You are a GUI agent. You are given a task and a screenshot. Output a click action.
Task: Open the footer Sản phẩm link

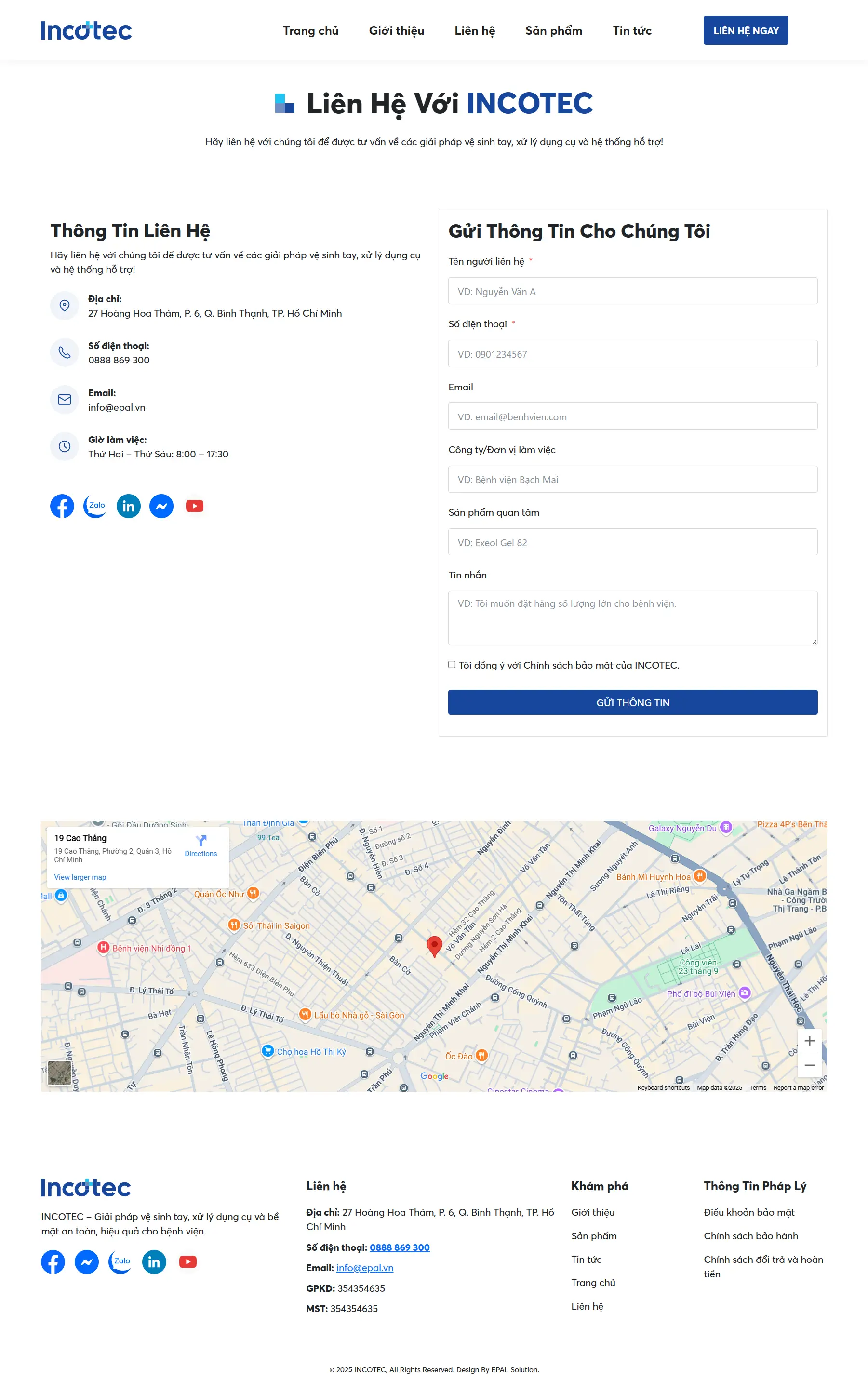tap(594, 1236)
